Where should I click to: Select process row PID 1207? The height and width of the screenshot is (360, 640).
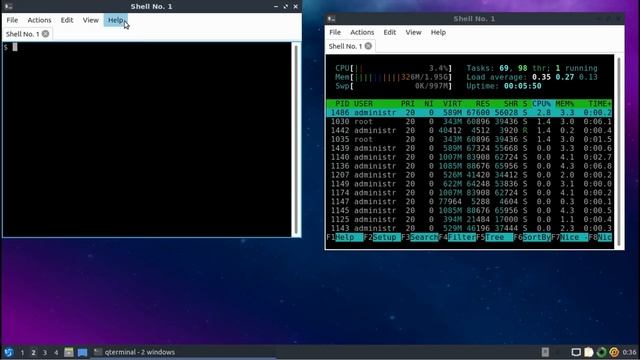pyautogui.click(x=469, y=175)
